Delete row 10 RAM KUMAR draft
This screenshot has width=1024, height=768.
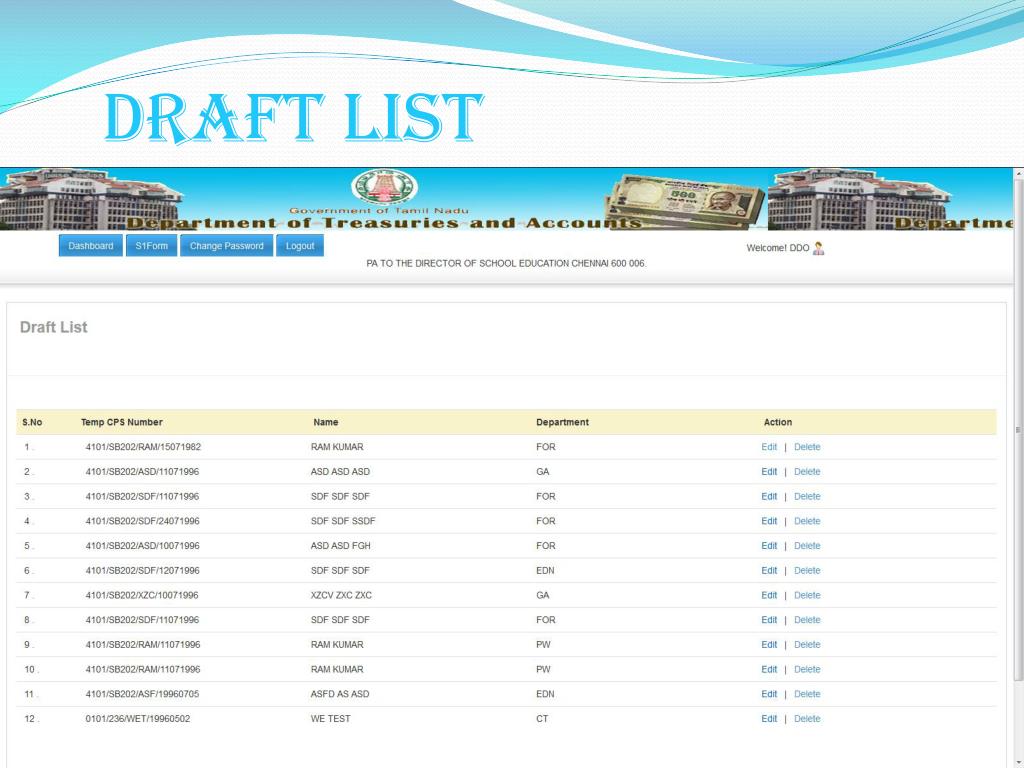(x=807, y=669)
